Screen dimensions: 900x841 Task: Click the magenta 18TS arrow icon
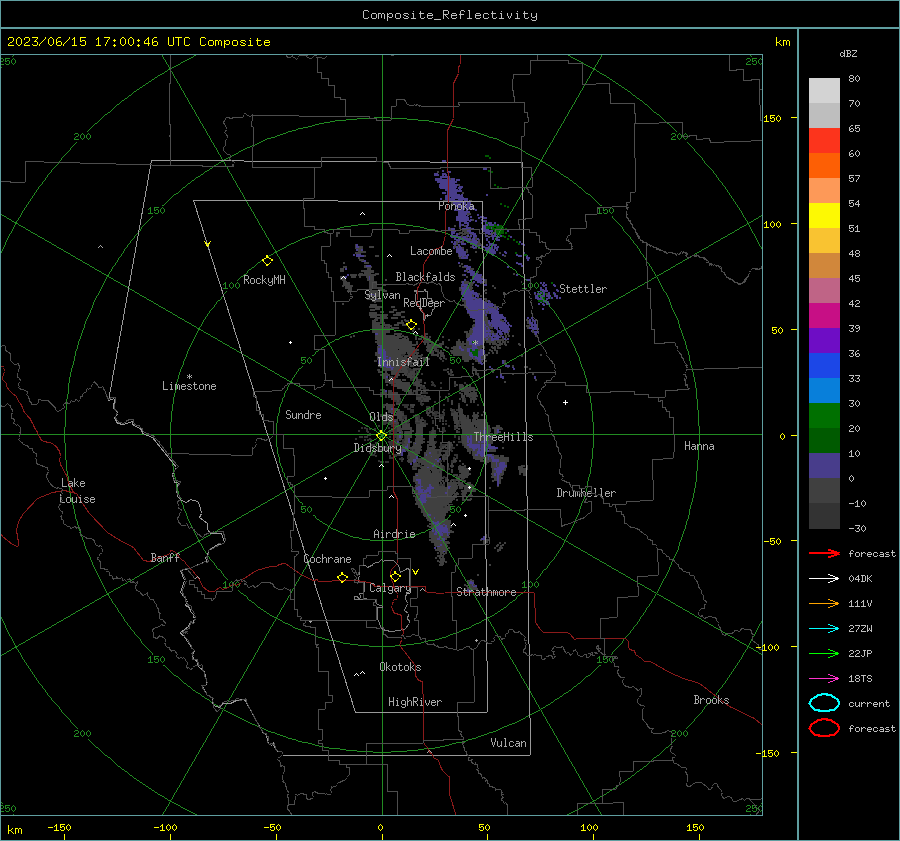tap(824, 679)
